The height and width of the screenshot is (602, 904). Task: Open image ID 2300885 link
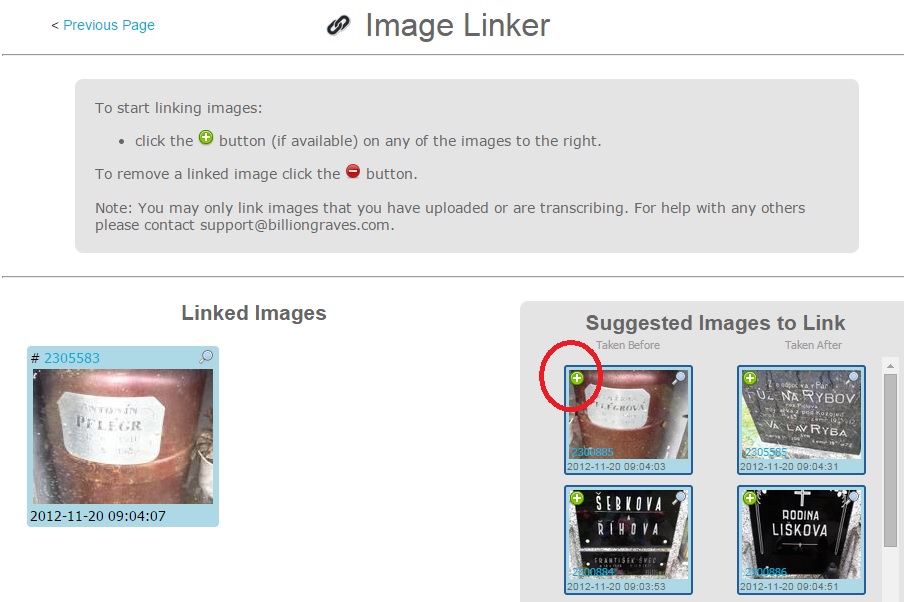click(592, 452)
